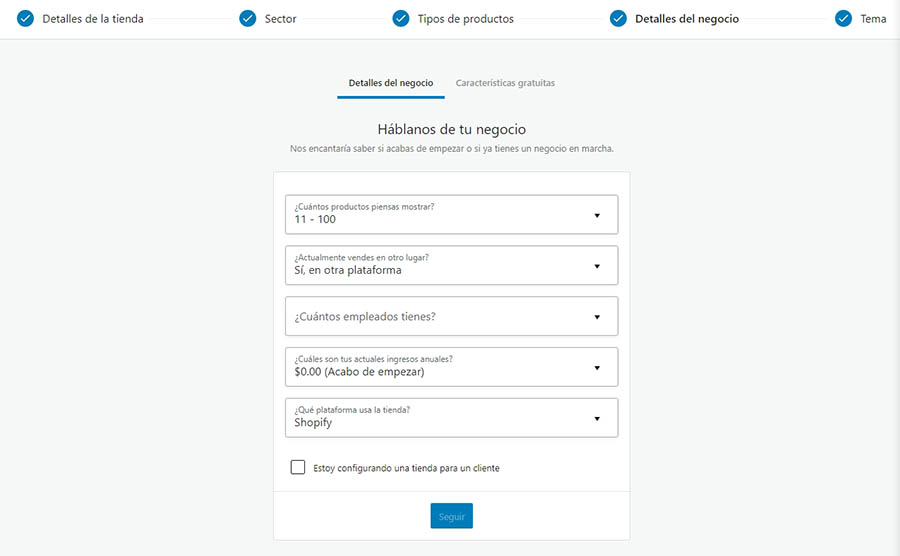Screen dimensions: 900x556
Task: Expand the selling elsewhere dropdown
Action: click(451, 265)
